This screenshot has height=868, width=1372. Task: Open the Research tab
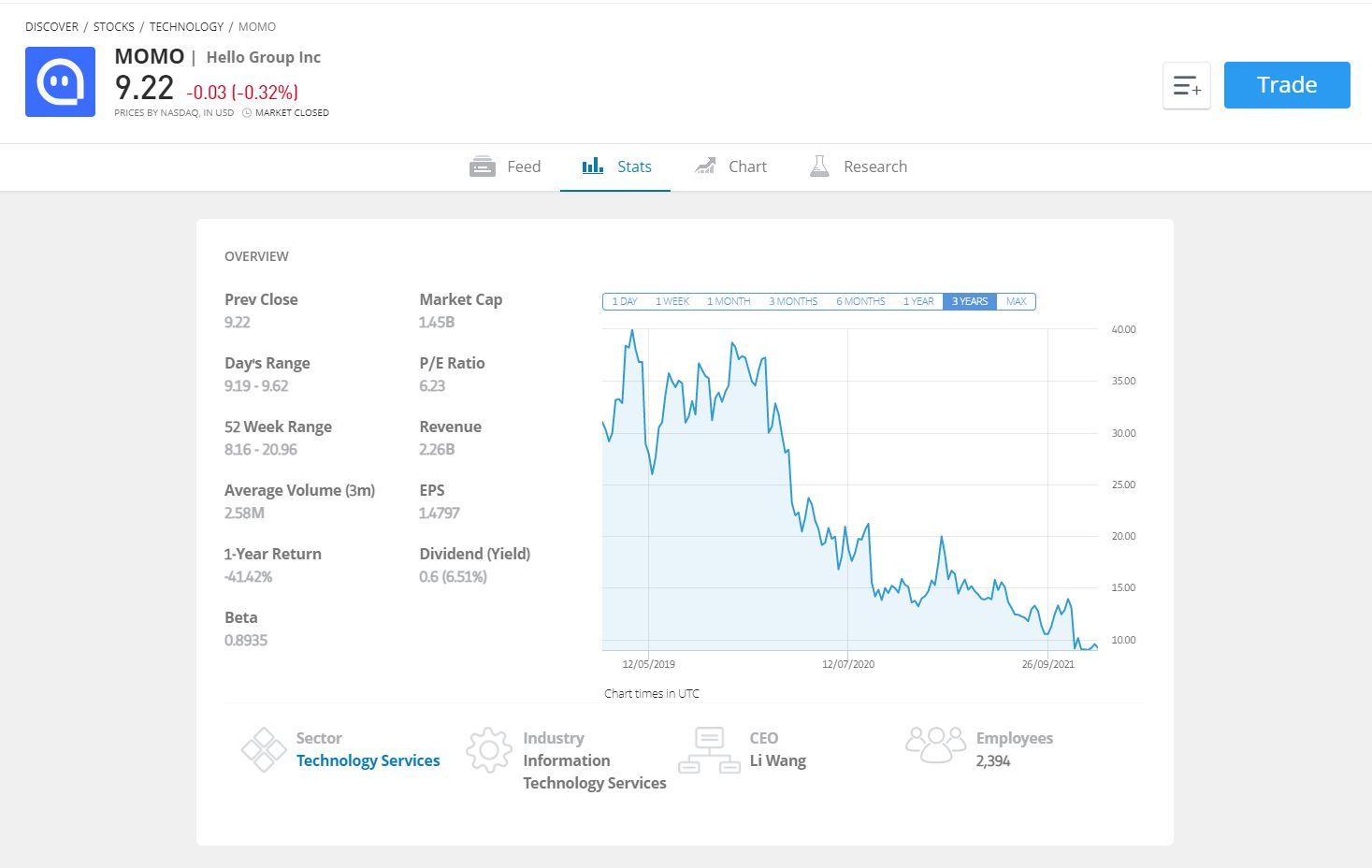click(x=874, y=166)
